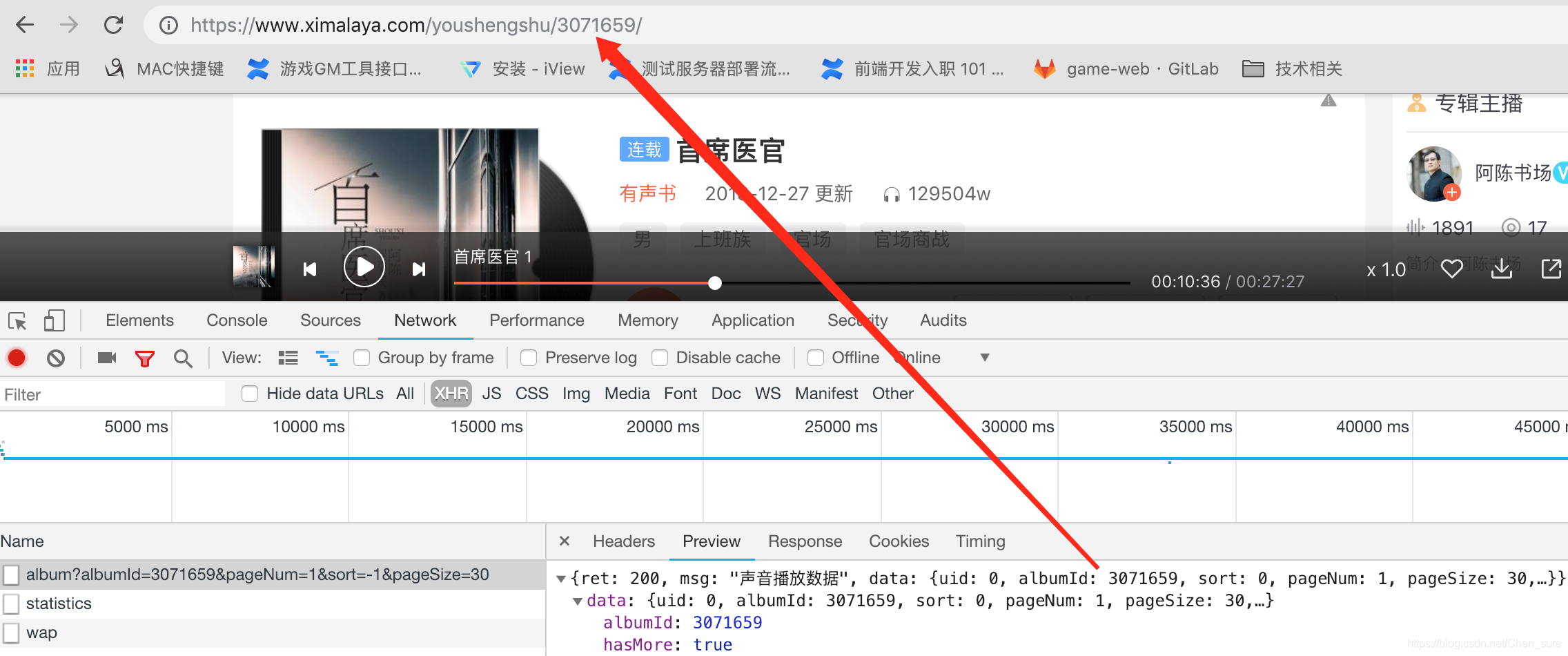Select the XHR request type filter
1568x656 pixels.
click(x=451, y=394)
